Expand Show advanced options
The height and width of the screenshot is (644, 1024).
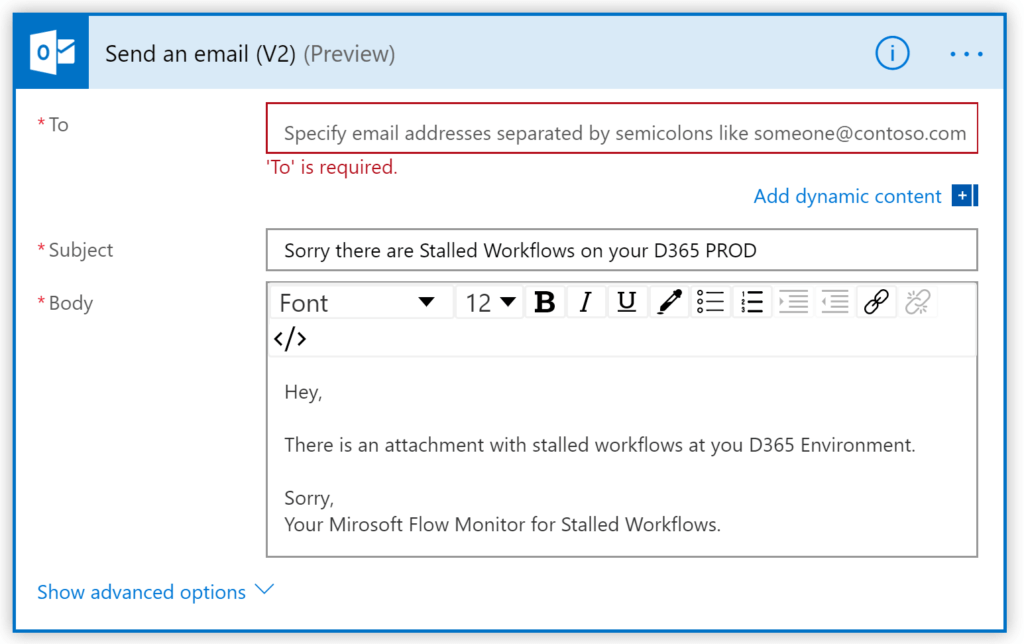pyautogui.click(x=155, y=592)
